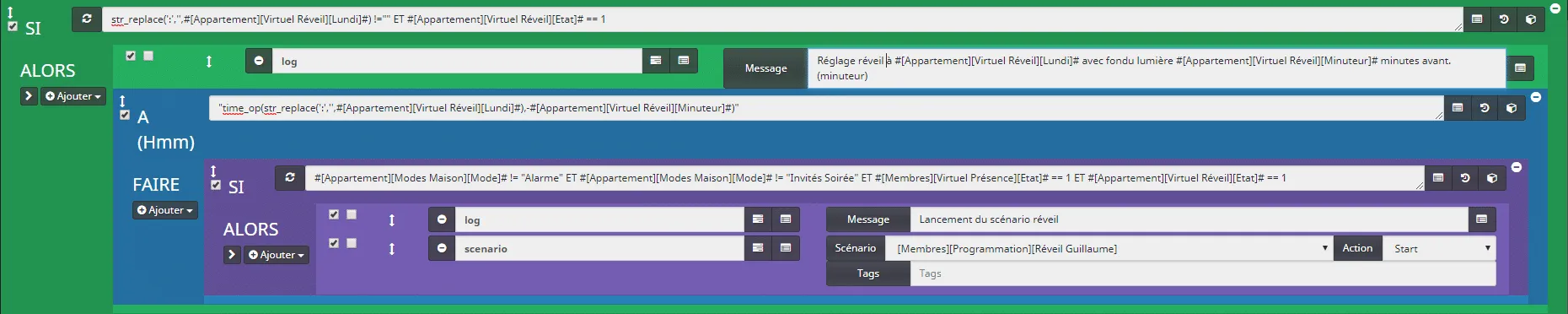Open second list icon beside the purple log field
This screenshot has width=1568, height=314.
point(786,219)
